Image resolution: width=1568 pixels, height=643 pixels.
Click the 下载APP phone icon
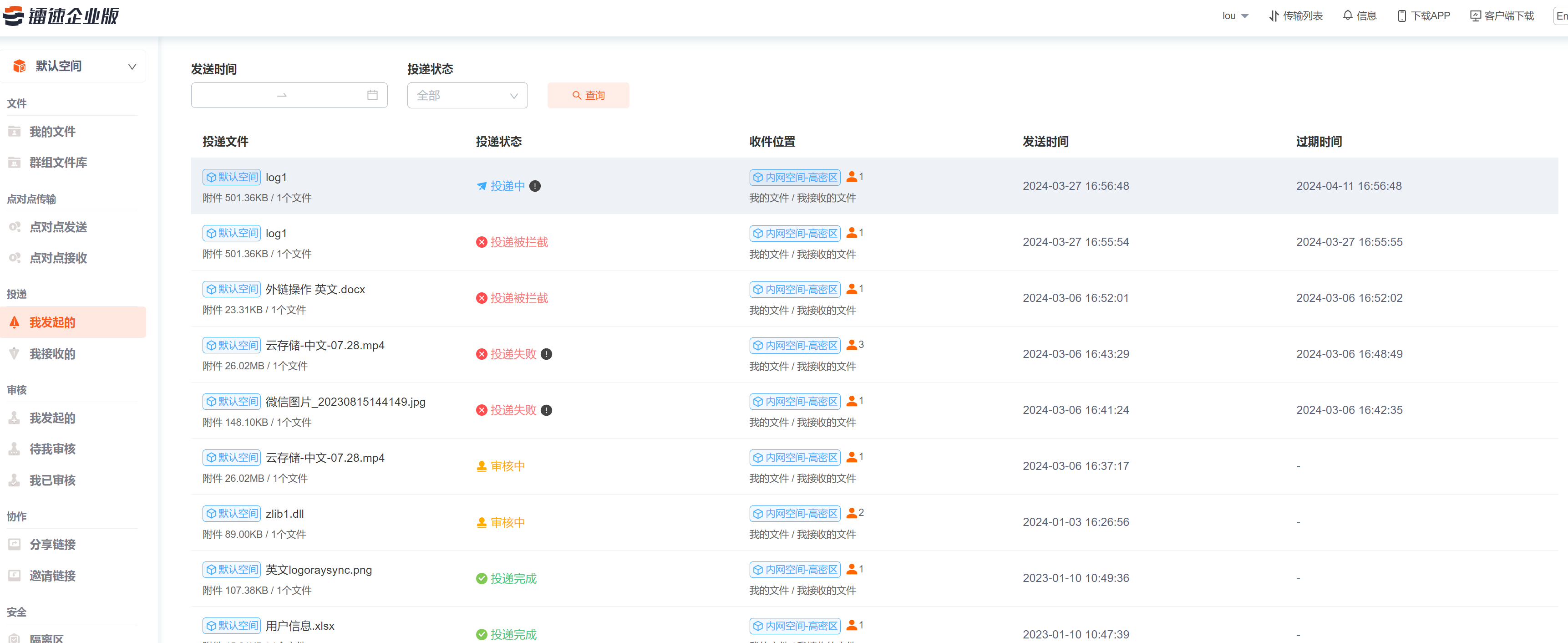click(1401, 15)
